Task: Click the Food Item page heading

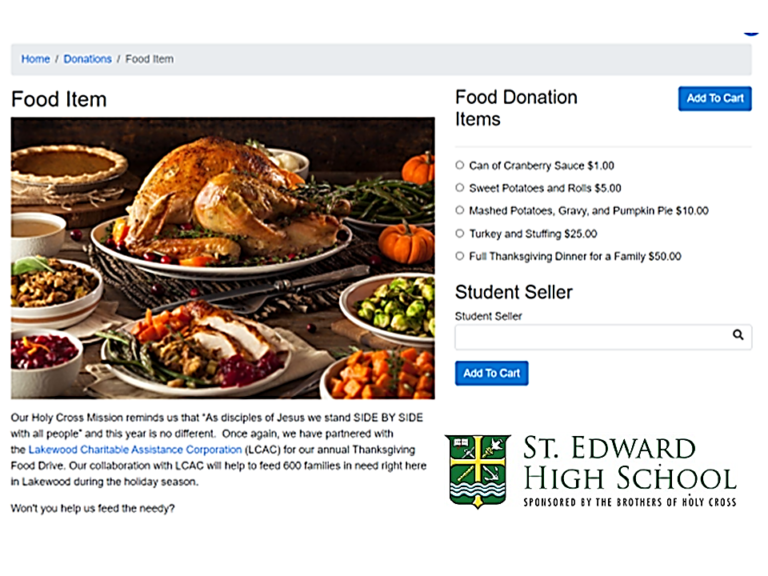Action: pyautogui.click(x=59, y=100)
